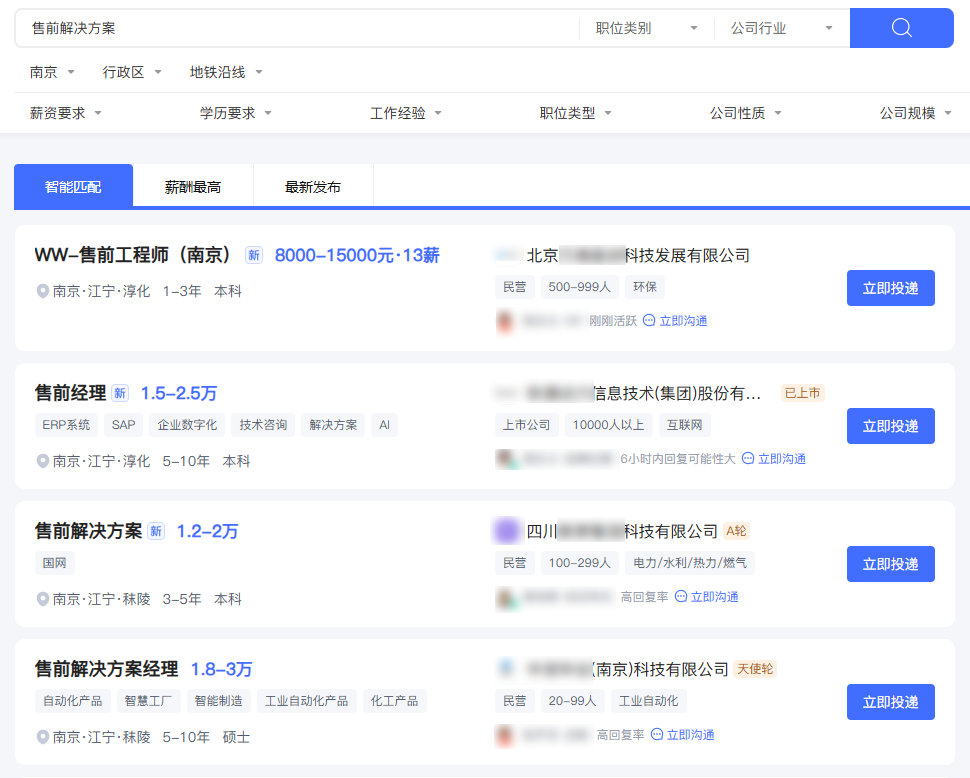970x778 pixels.
Task: Click the 国网 tag under 售前解决方案
Action: click(55, 563)
